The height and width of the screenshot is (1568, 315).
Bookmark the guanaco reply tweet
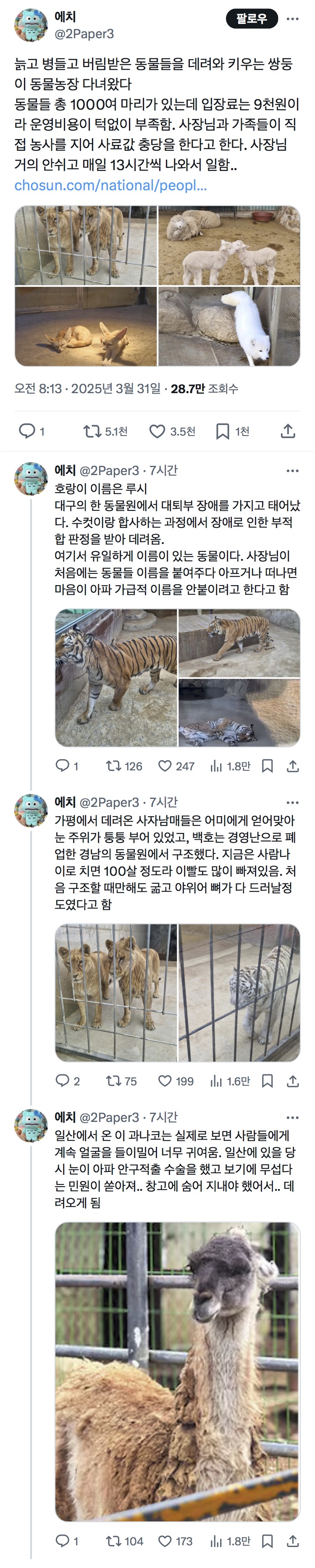click(x=267, y=1541)
